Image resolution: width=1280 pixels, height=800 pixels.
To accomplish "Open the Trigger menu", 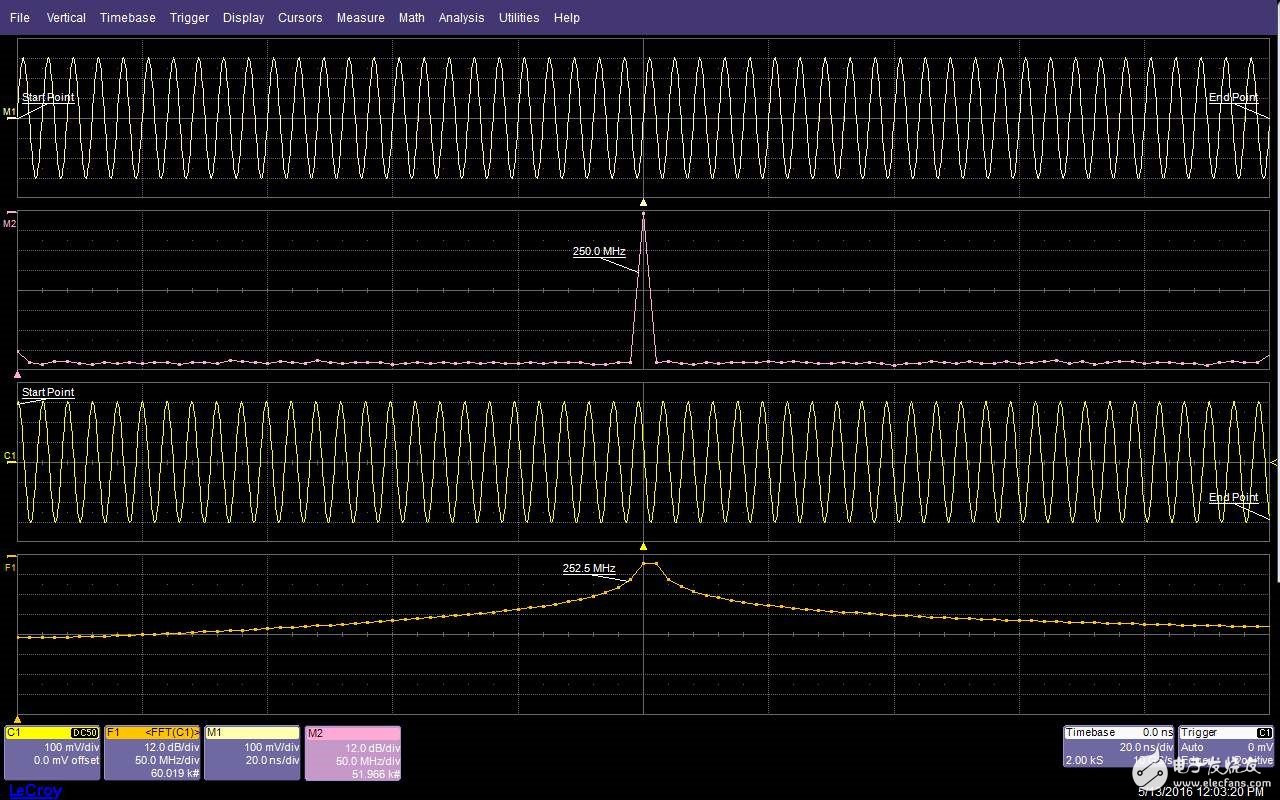I will (189, 18).
